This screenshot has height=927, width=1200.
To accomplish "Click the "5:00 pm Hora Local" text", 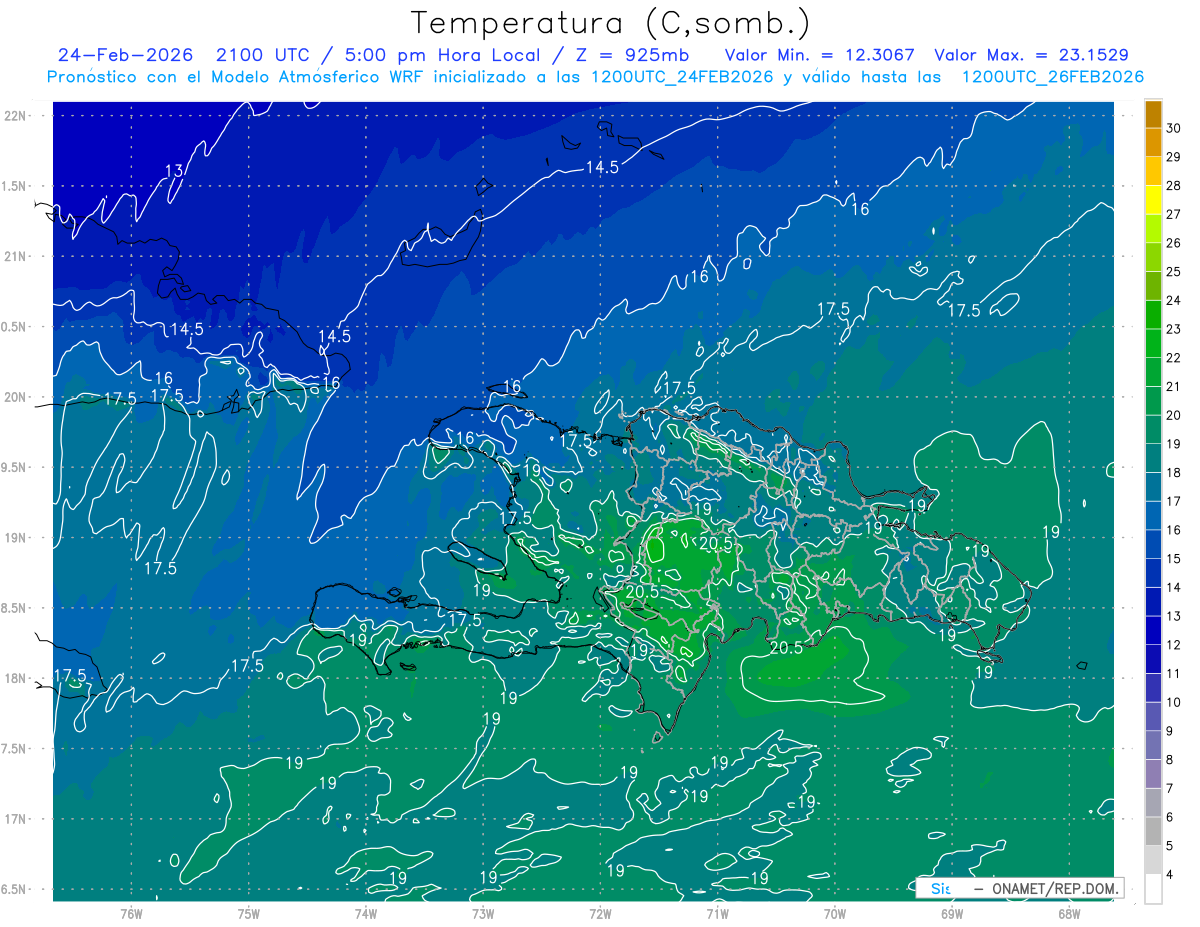I will [x=442, y=55].
